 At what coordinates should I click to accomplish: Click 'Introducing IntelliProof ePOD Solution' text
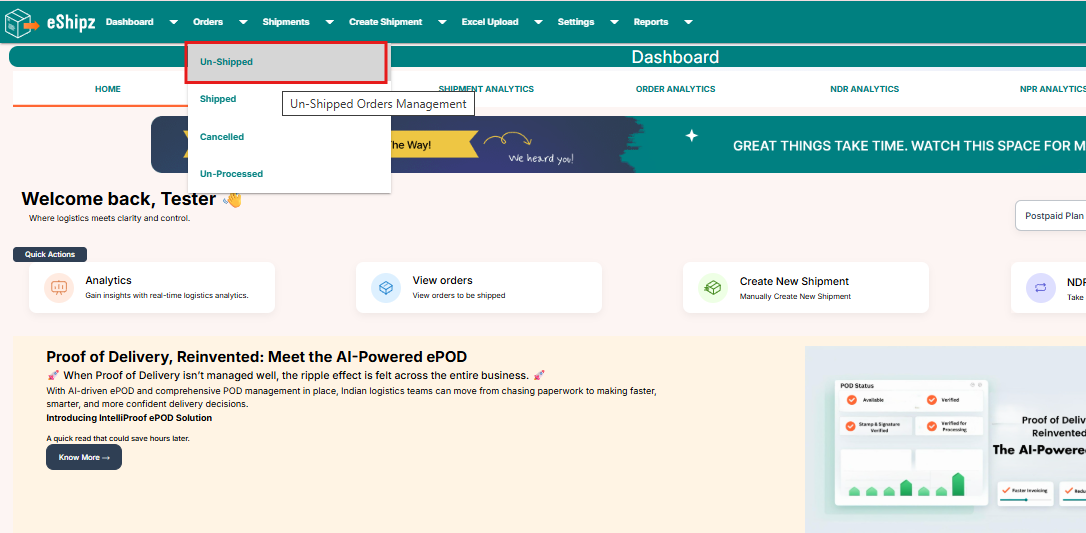pyautogui.click(x=129, y=418)
